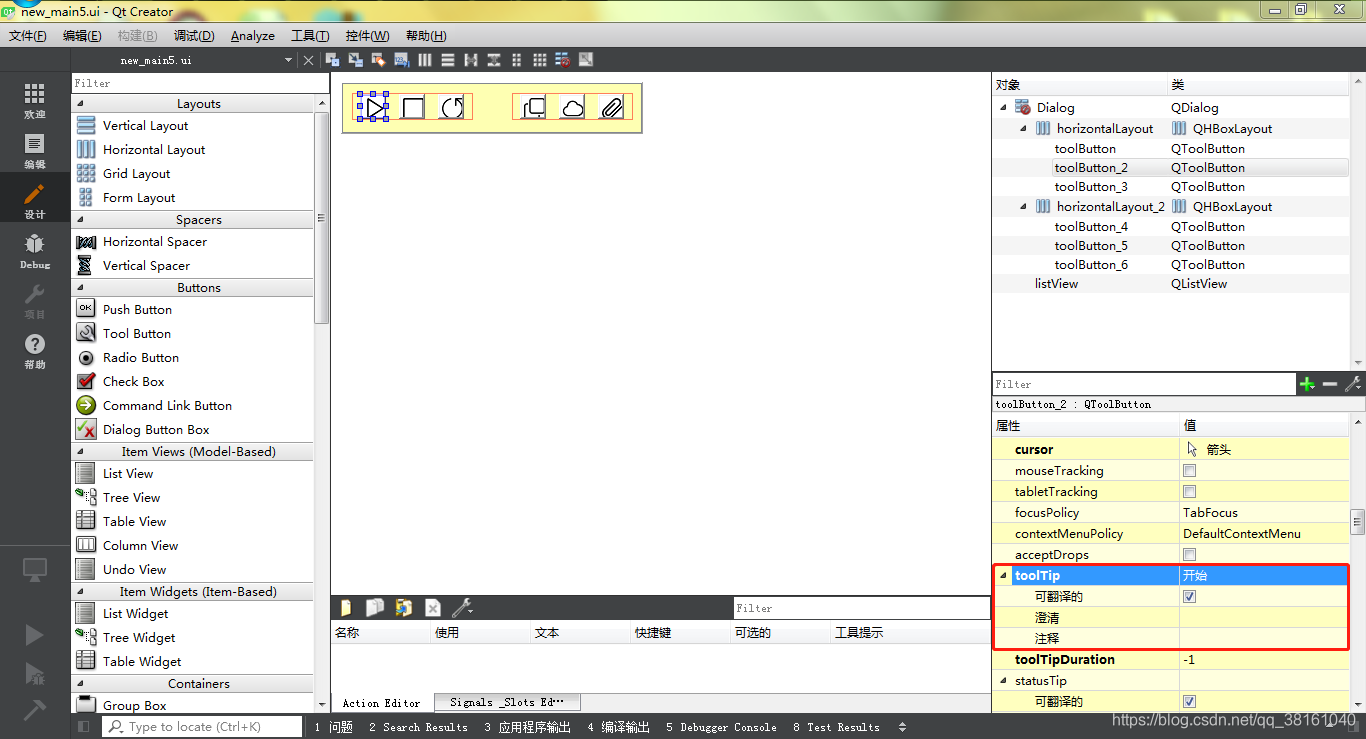Screen dimensions: 1366x739
Task: Apply grid layout toolbar icon
Action: coord(540,60)
